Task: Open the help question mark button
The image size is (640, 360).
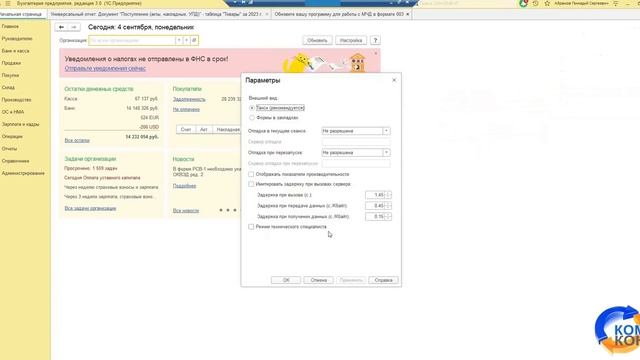Action: click(x=375, y=40)
